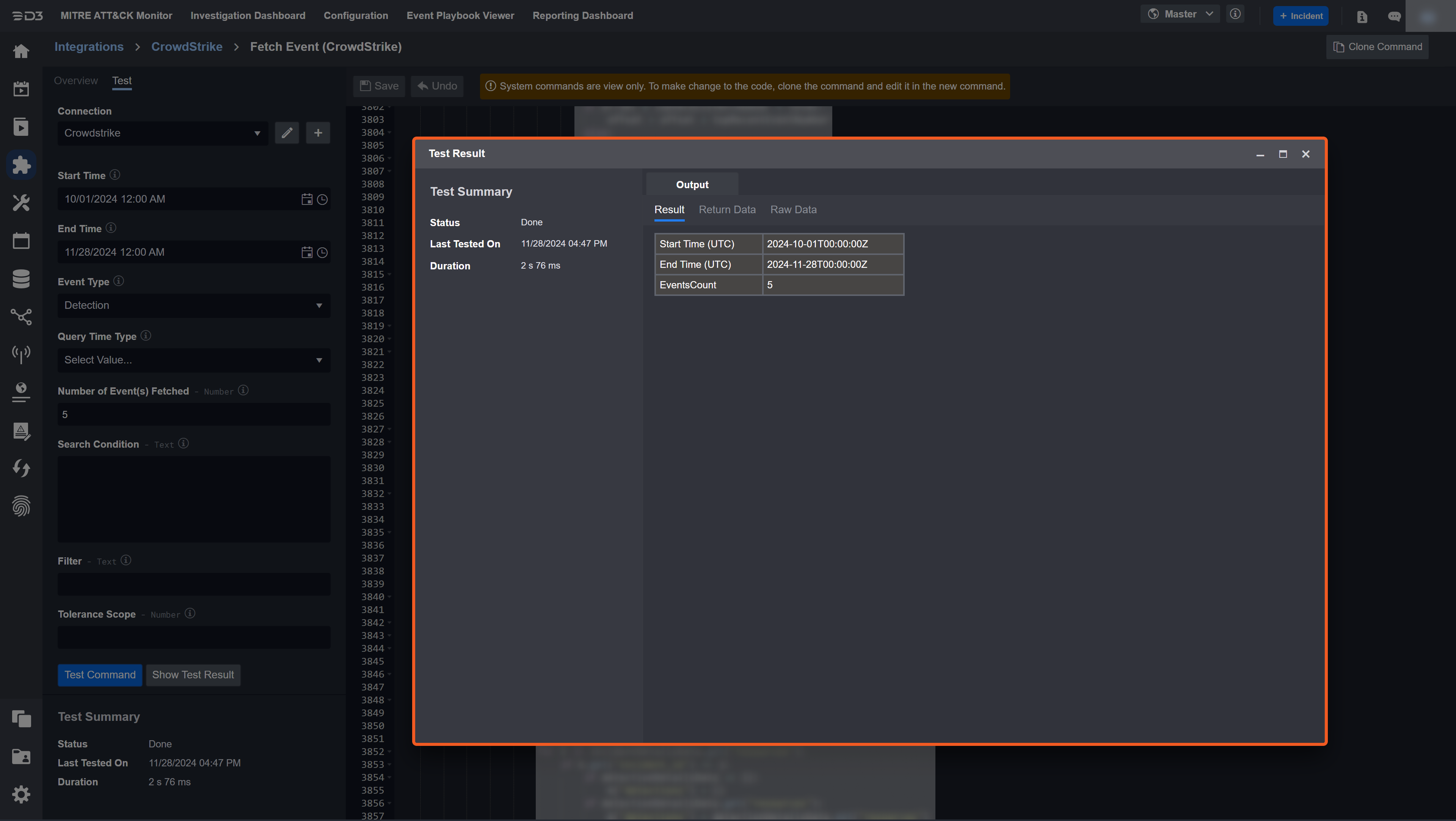
Task: Open the Overview tab
Action: pyautogui.click(x=76, y=81)
